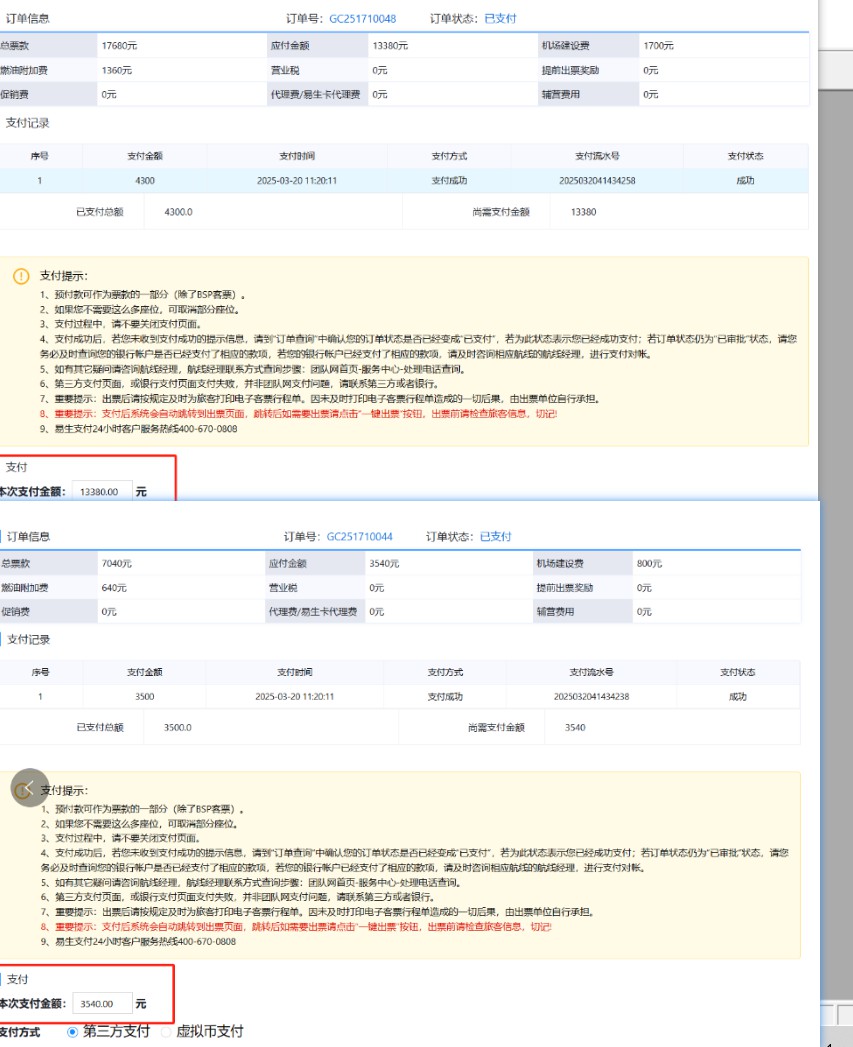Focus the 3540.00 payment amount field
Image resolution: width=853 pixels, height=1047 pixels.
[x=102, y=1003]
